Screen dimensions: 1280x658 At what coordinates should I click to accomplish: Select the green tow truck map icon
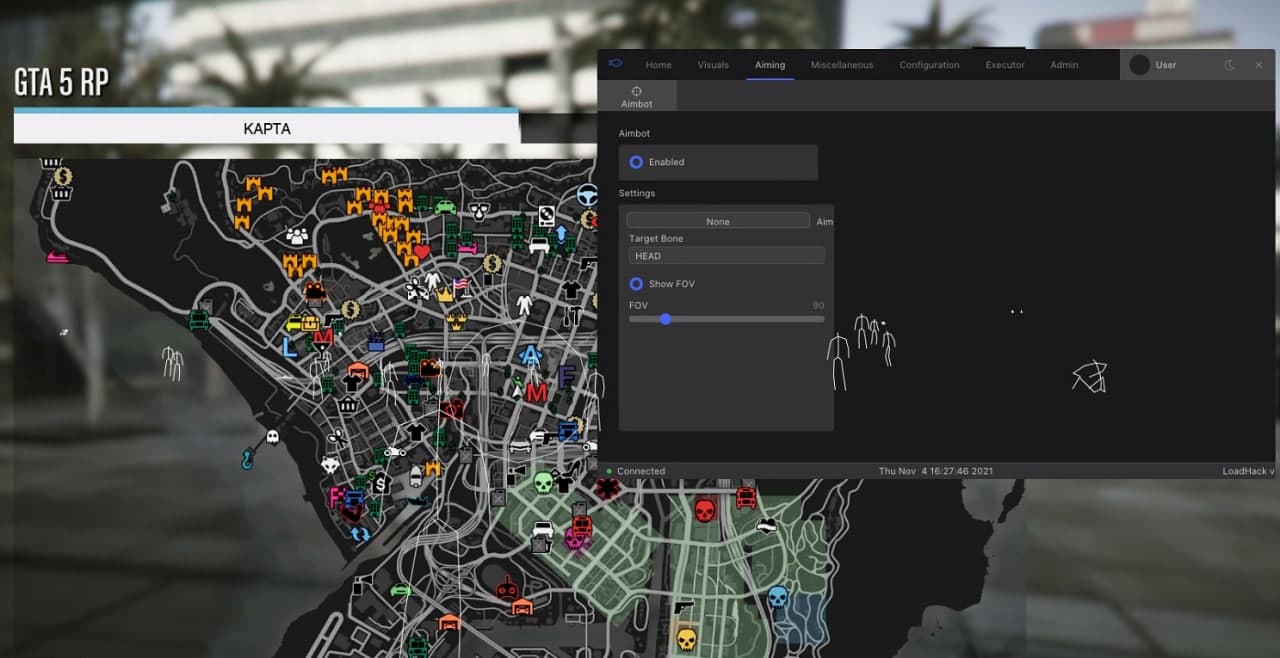199,321
